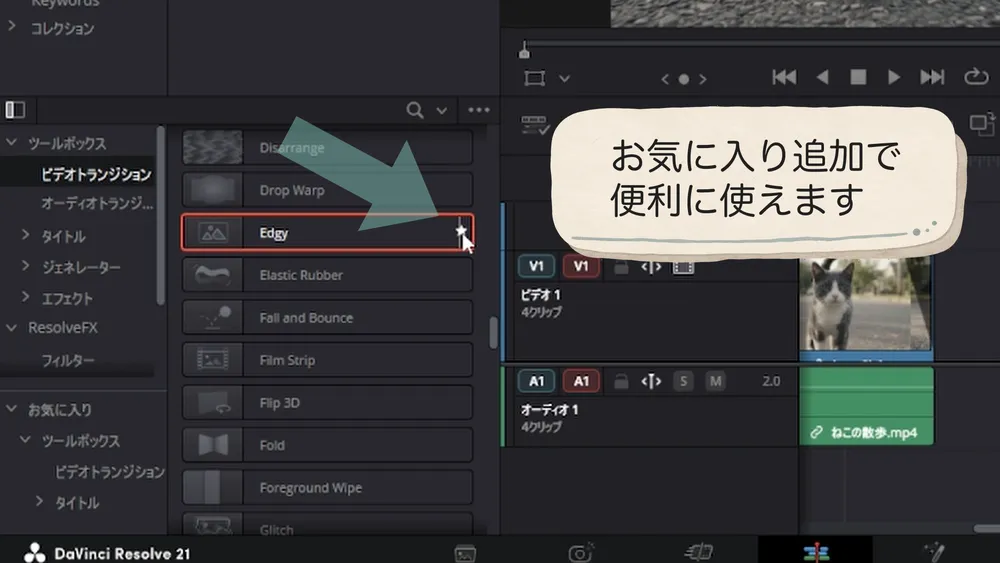This screenshot has width=1000, height=563.
Task: Click the keyframe navigation dot control
Action: [684, 79]
